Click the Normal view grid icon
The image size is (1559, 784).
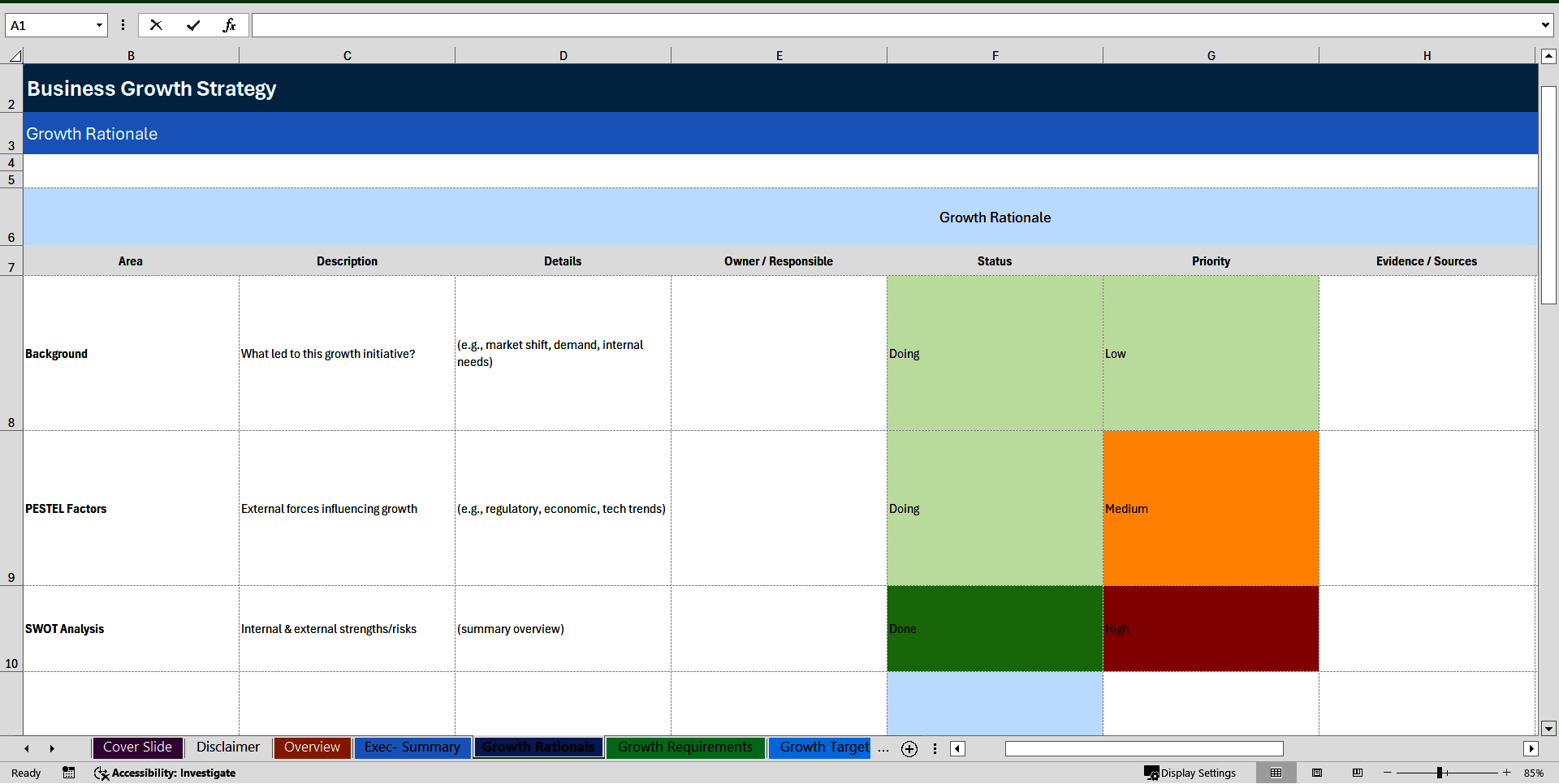coord(1276,773)
